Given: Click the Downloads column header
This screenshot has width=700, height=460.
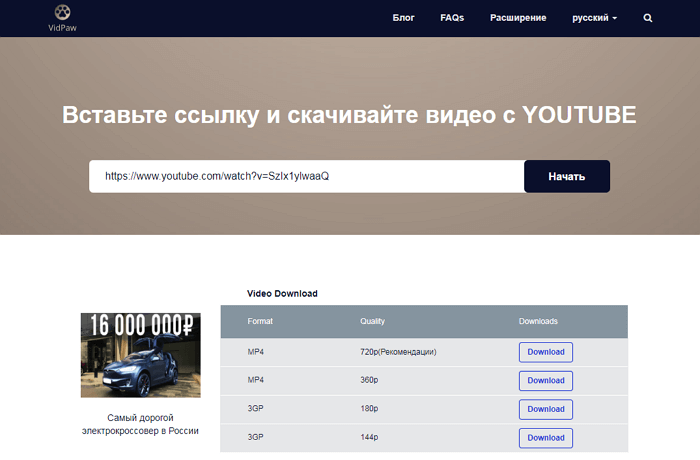Looking at the screenshot, I should pos(538,321).
